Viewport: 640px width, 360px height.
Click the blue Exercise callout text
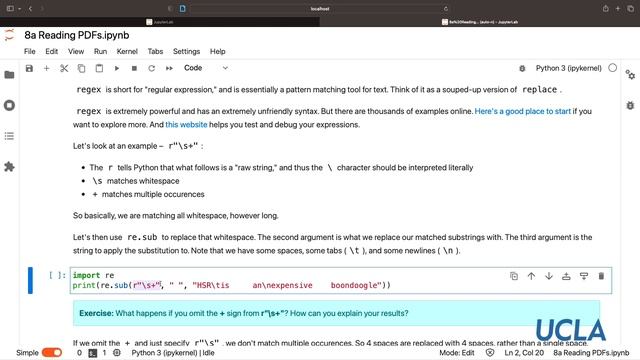click(x=244, y=313)
